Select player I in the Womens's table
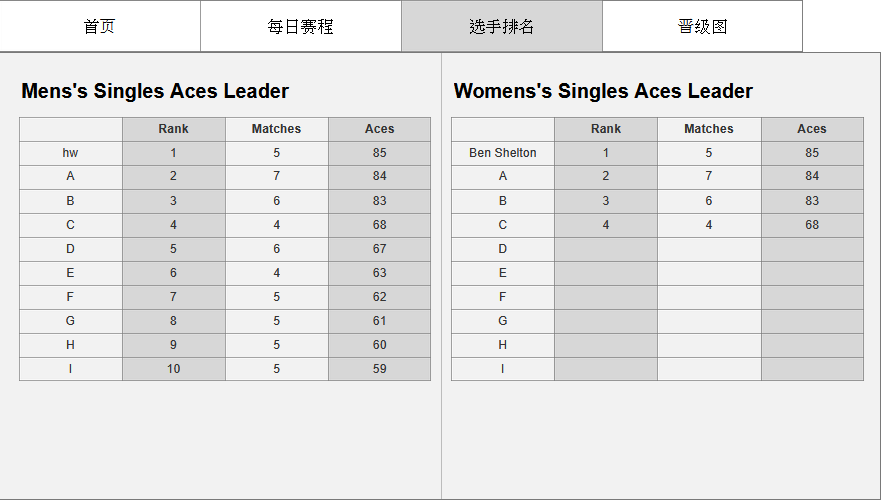 click(x=503, y=369)
